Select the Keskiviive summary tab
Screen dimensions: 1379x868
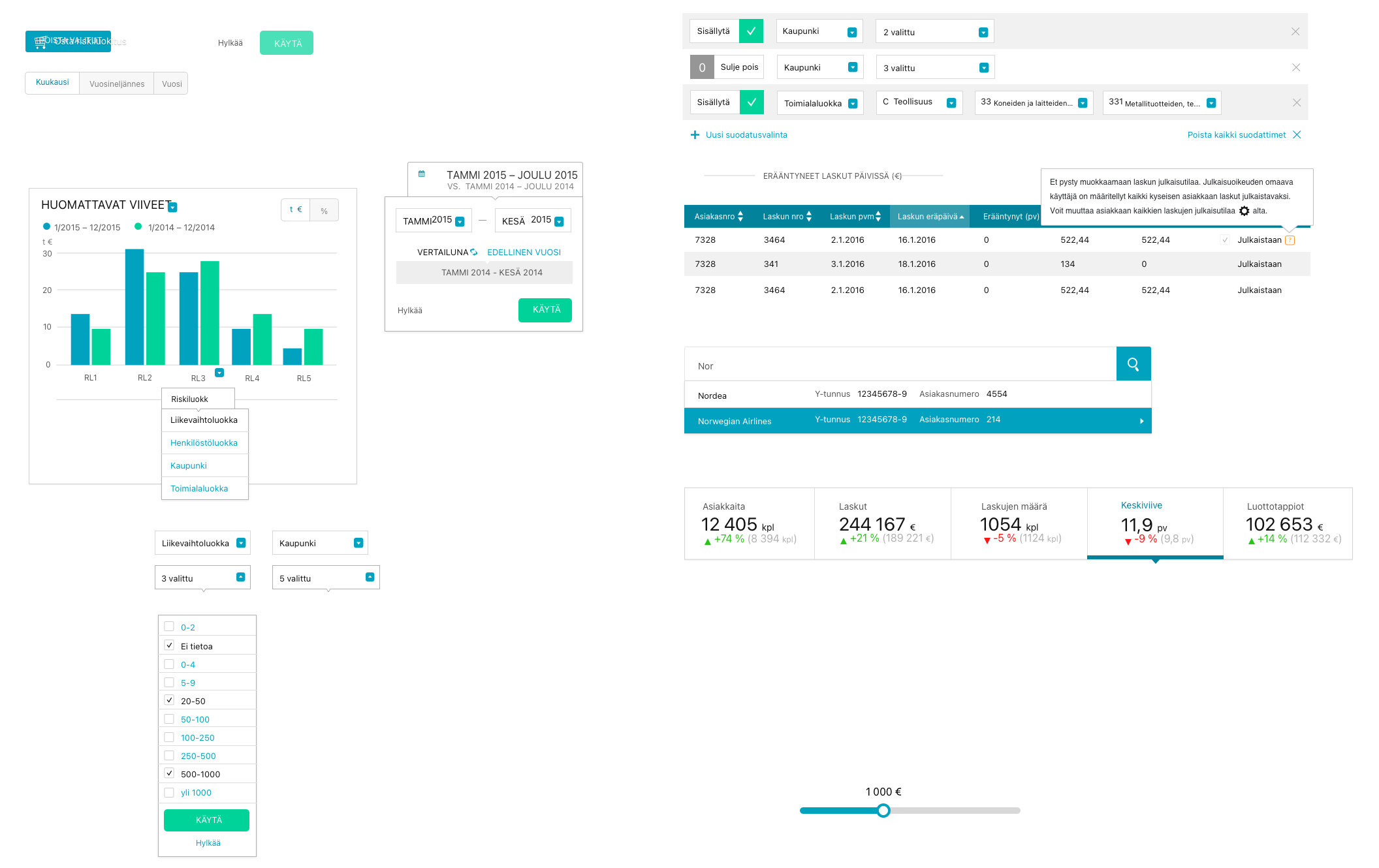click(x=1155, y=523)
